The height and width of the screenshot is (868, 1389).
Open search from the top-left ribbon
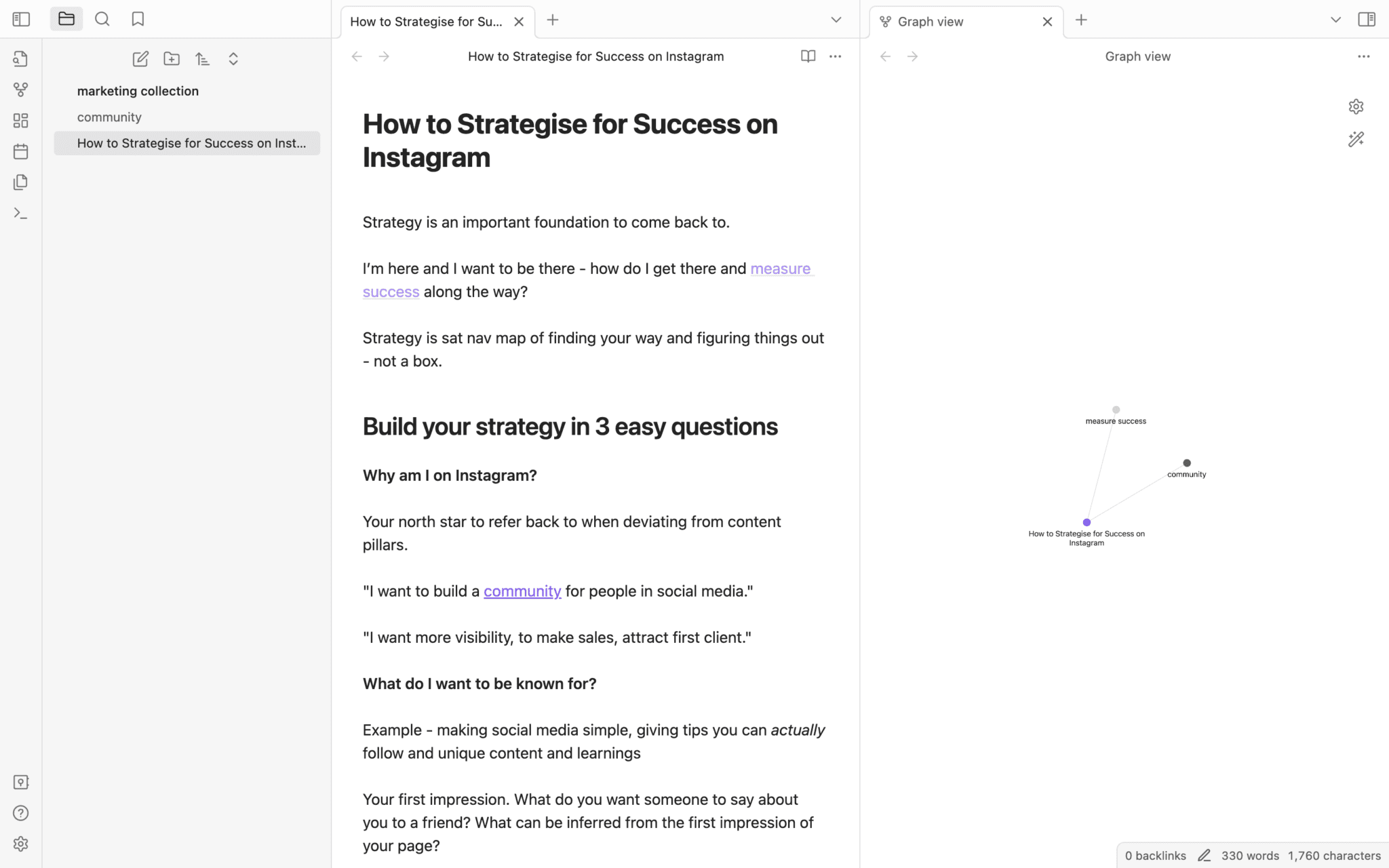[x=102, y=18]
